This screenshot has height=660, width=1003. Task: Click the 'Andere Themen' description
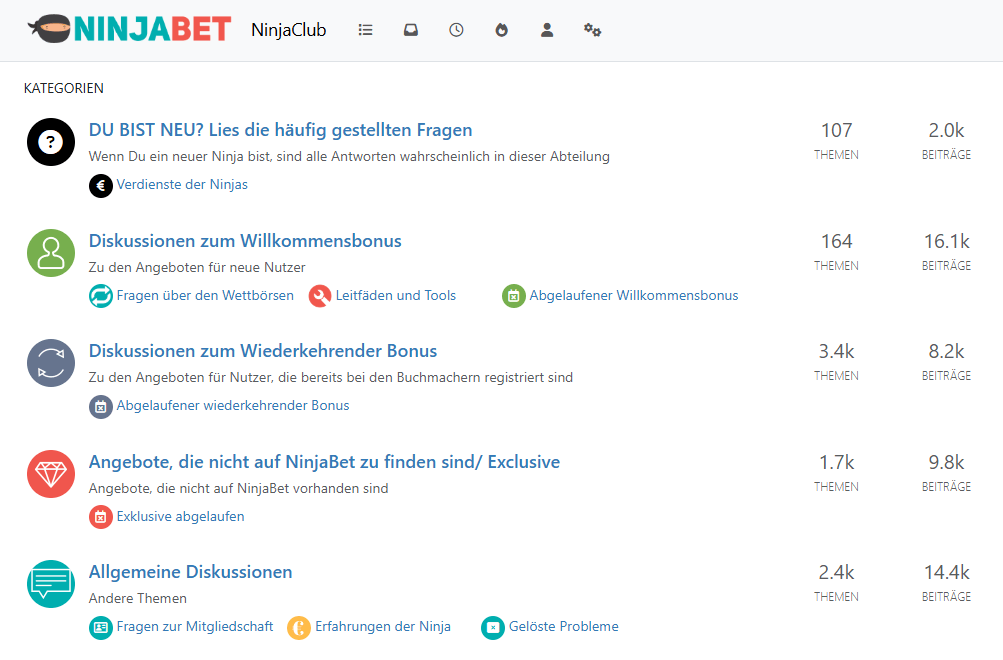pos(138,599)
